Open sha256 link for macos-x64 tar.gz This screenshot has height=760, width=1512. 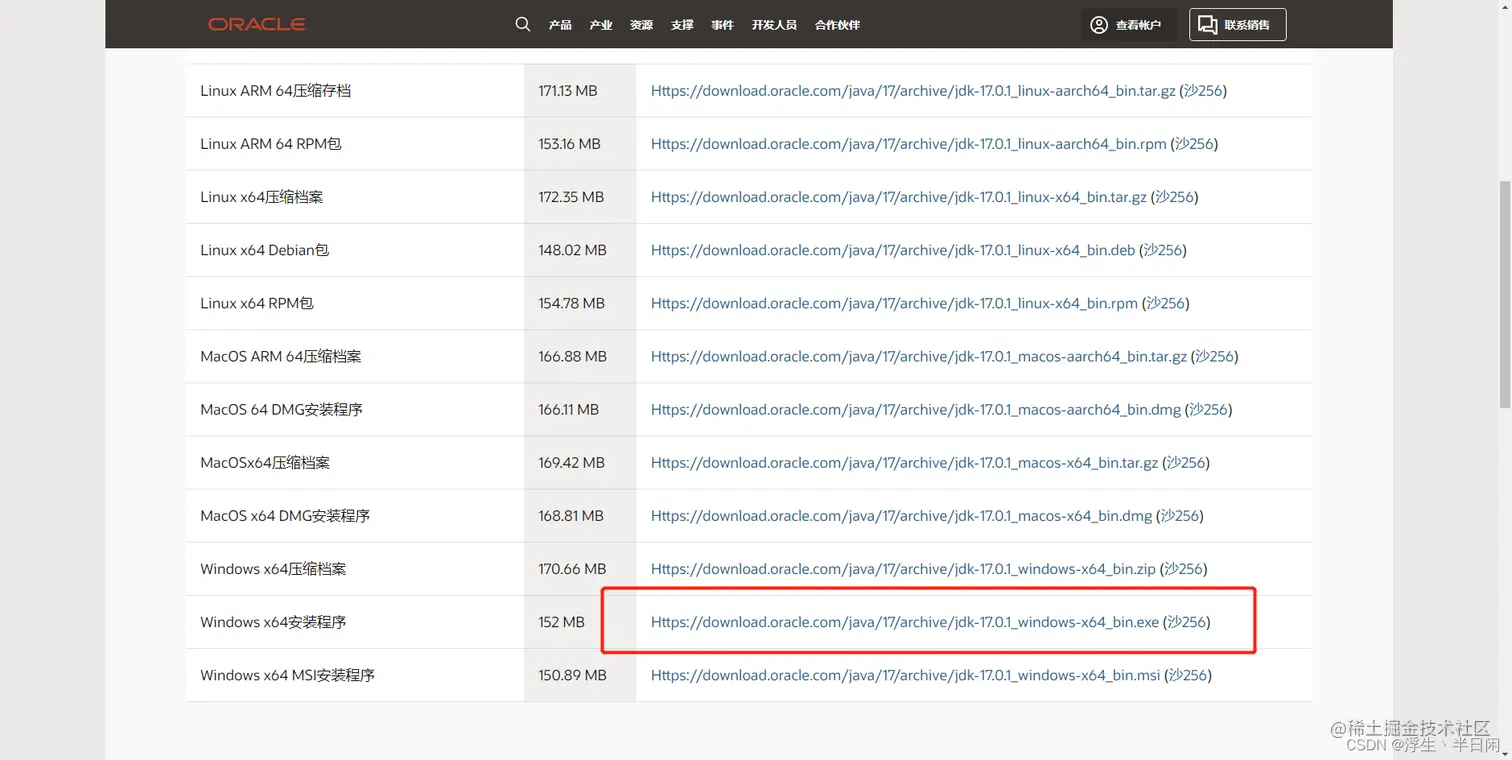(1186, 462)
